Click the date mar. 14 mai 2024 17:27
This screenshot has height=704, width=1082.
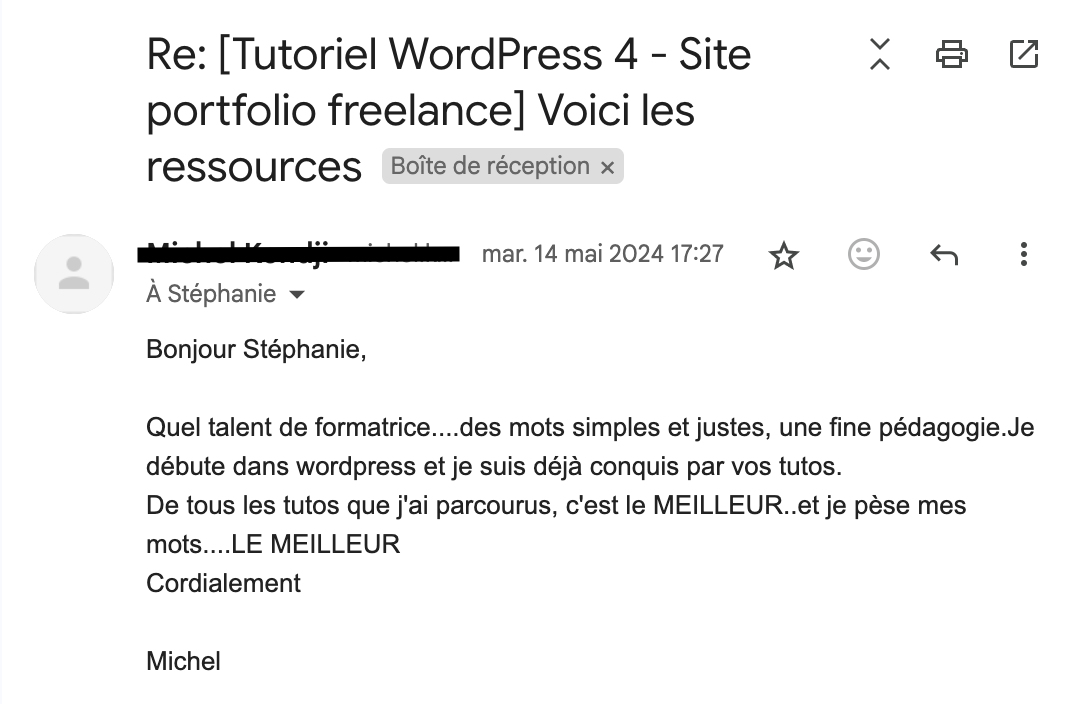602,254
